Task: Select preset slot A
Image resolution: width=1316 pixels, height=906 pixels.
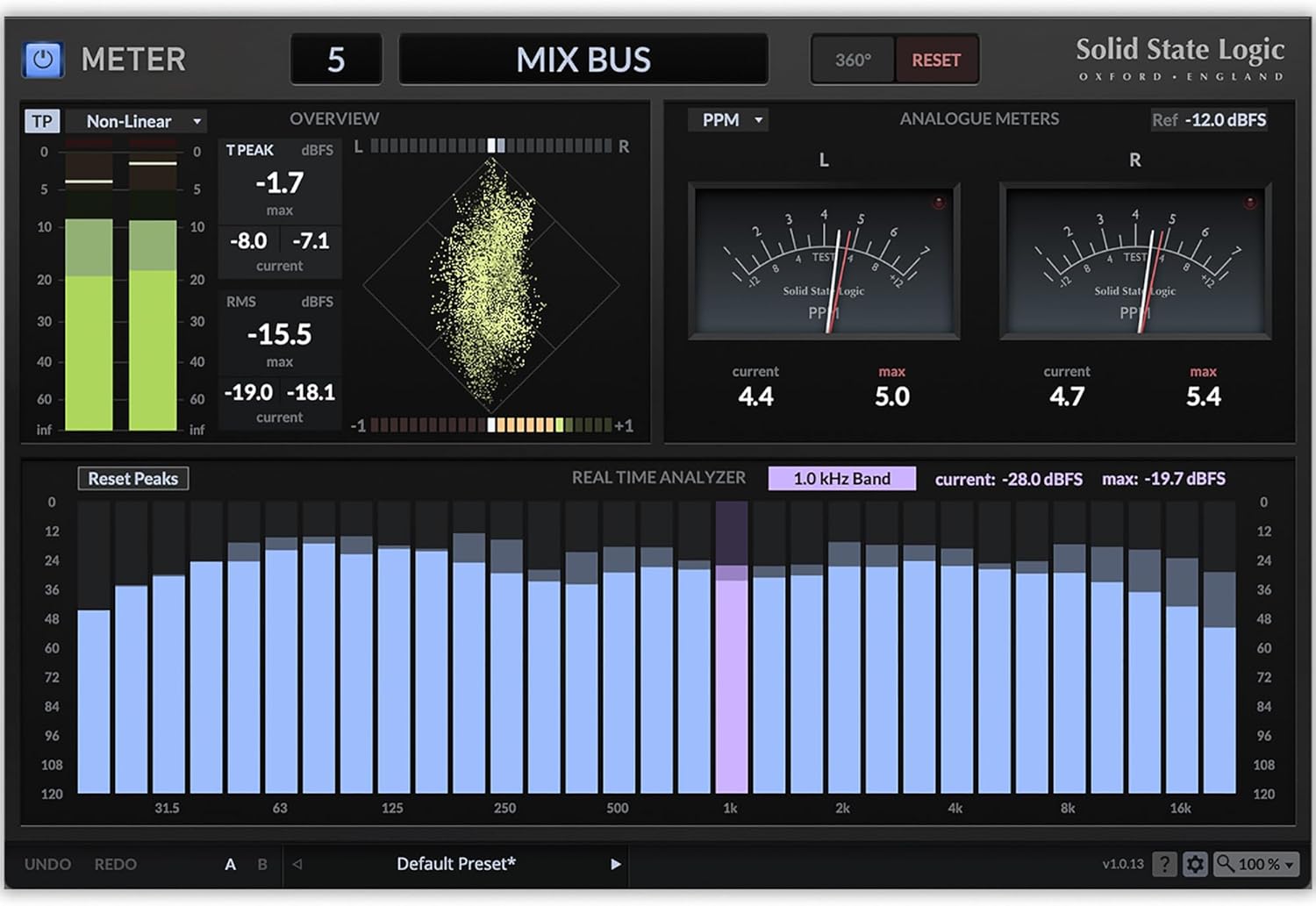Action: (x=230, y=865)
